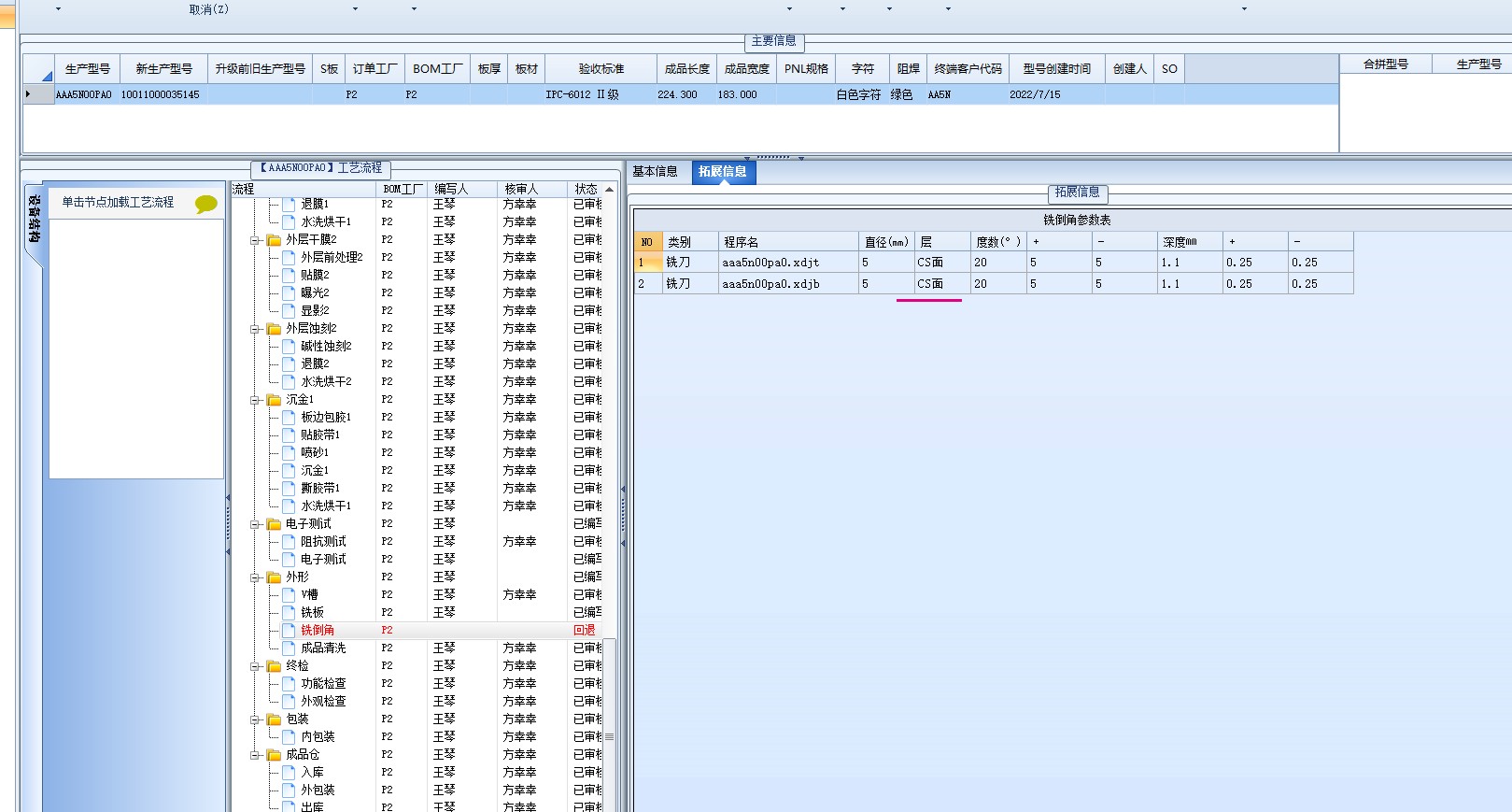Click the 包装 folder icon
Viewport: 1512px width, 812px height.
(274, 719)
